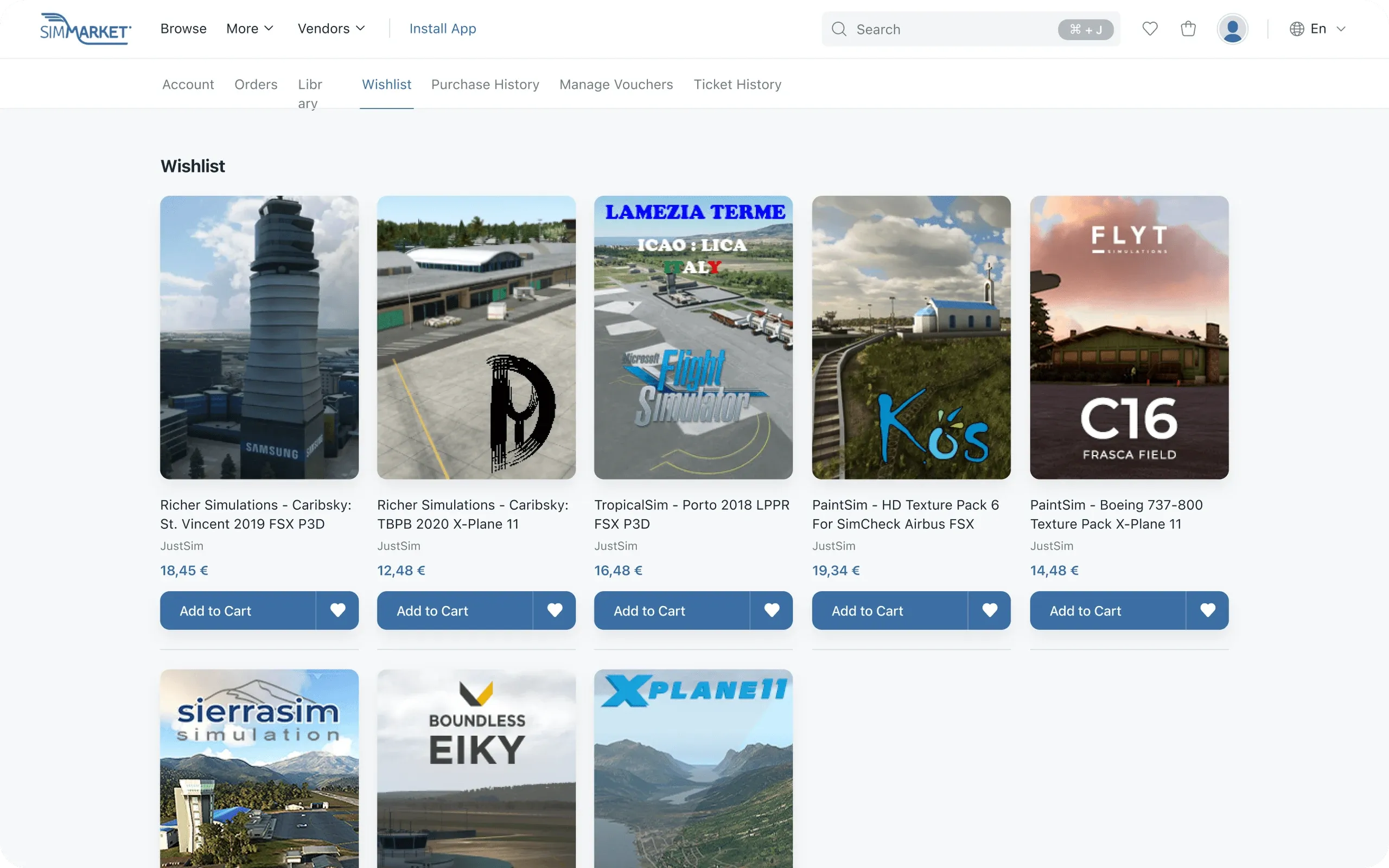
Task: Open the sierrasim simulation thumbnail
Action: [259, 769]
